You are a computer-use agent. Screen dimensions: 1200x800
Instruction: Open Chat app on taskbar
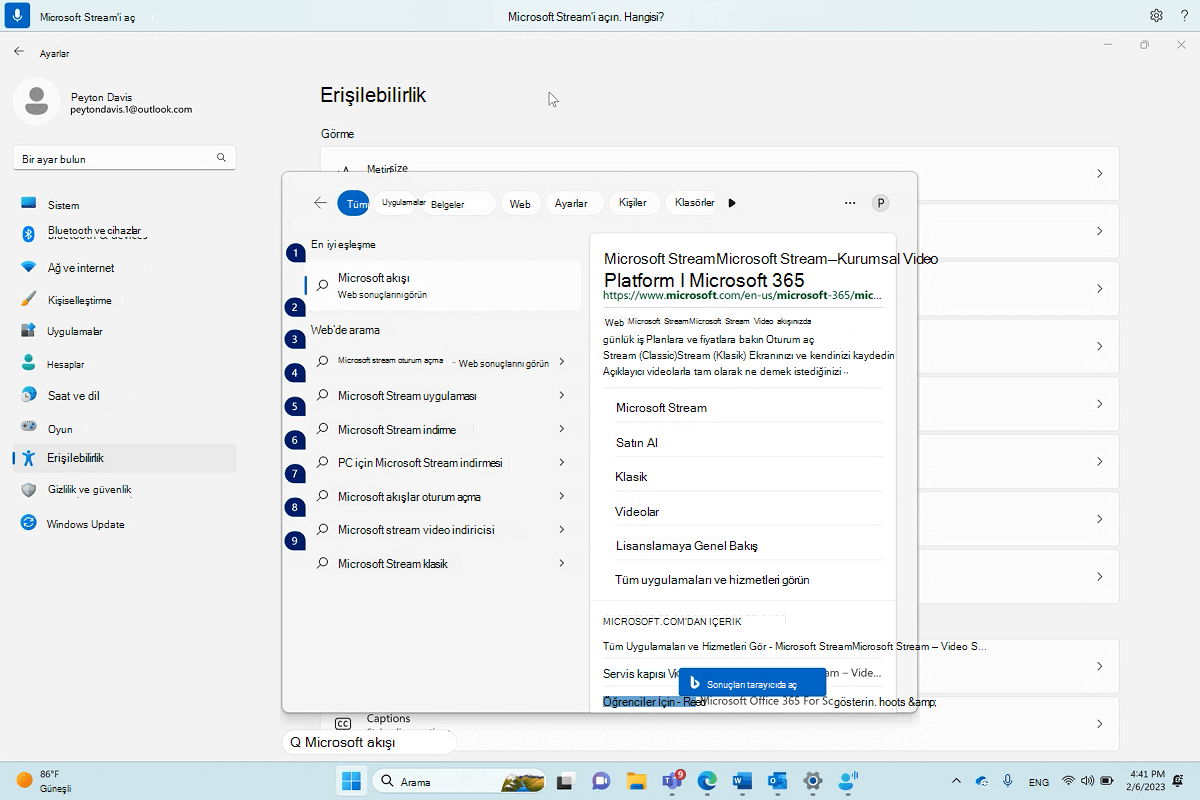(601, 780)
